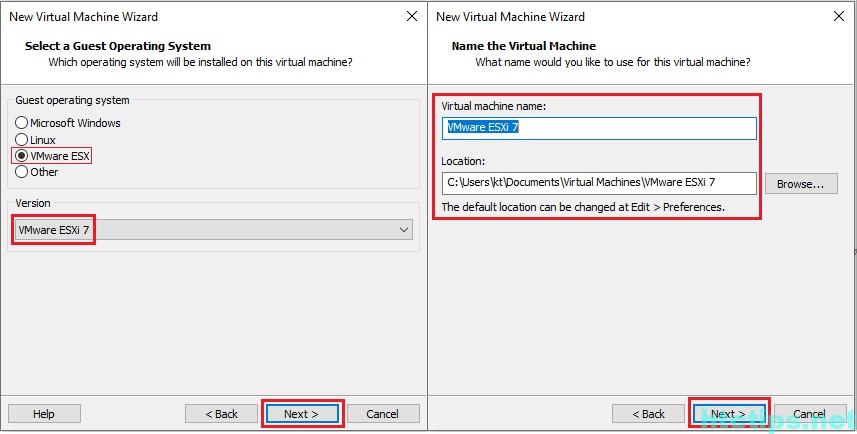857x434 pixels.
Task: Open the Browse... location dialog
Action: [801, 184]
